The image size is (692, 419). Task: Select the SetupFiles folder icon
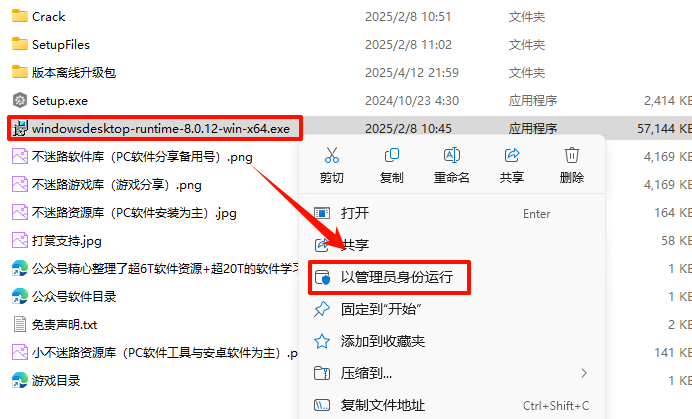tap(19, 44)
